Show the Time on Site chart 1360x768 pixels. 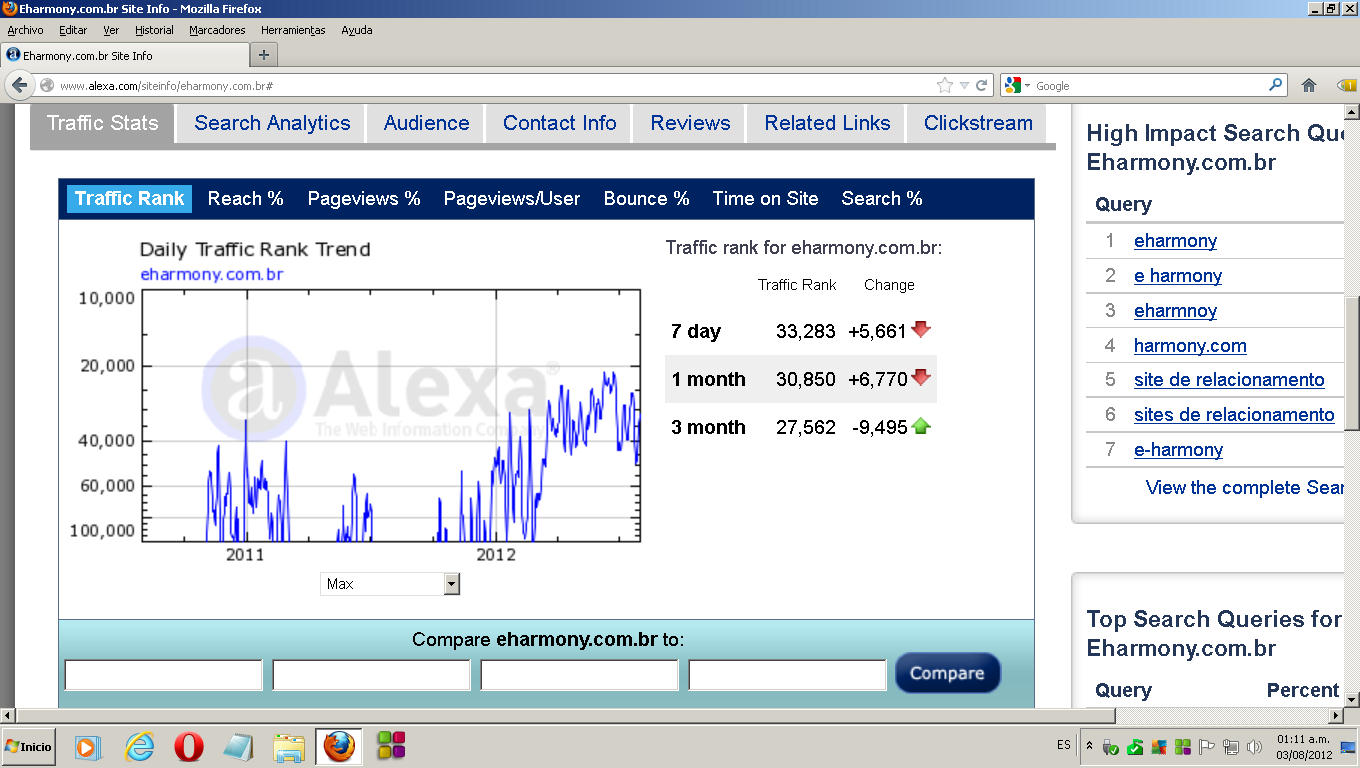(765, 199)
